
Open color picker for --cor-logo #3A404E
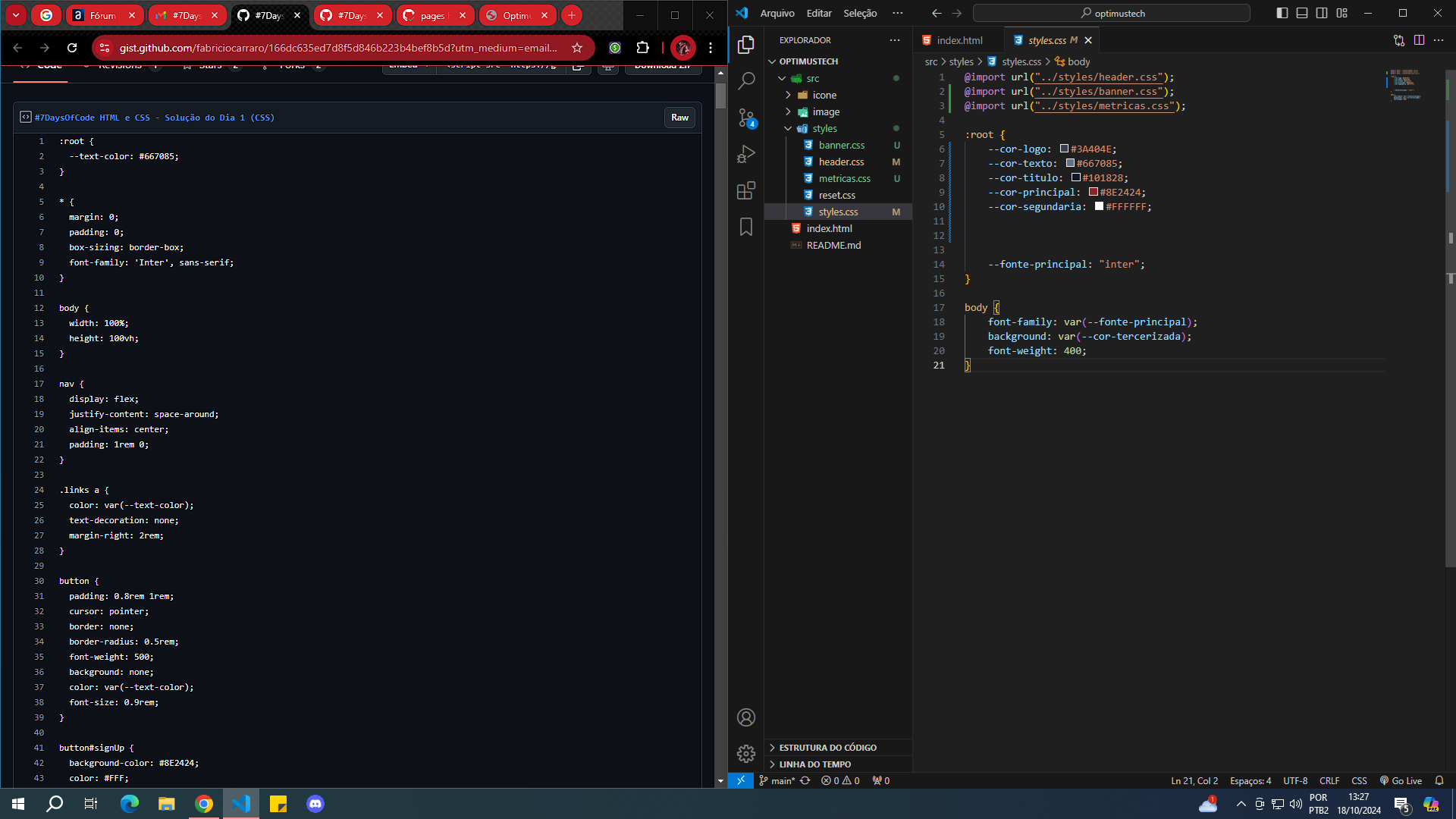tap(1064, 149)
